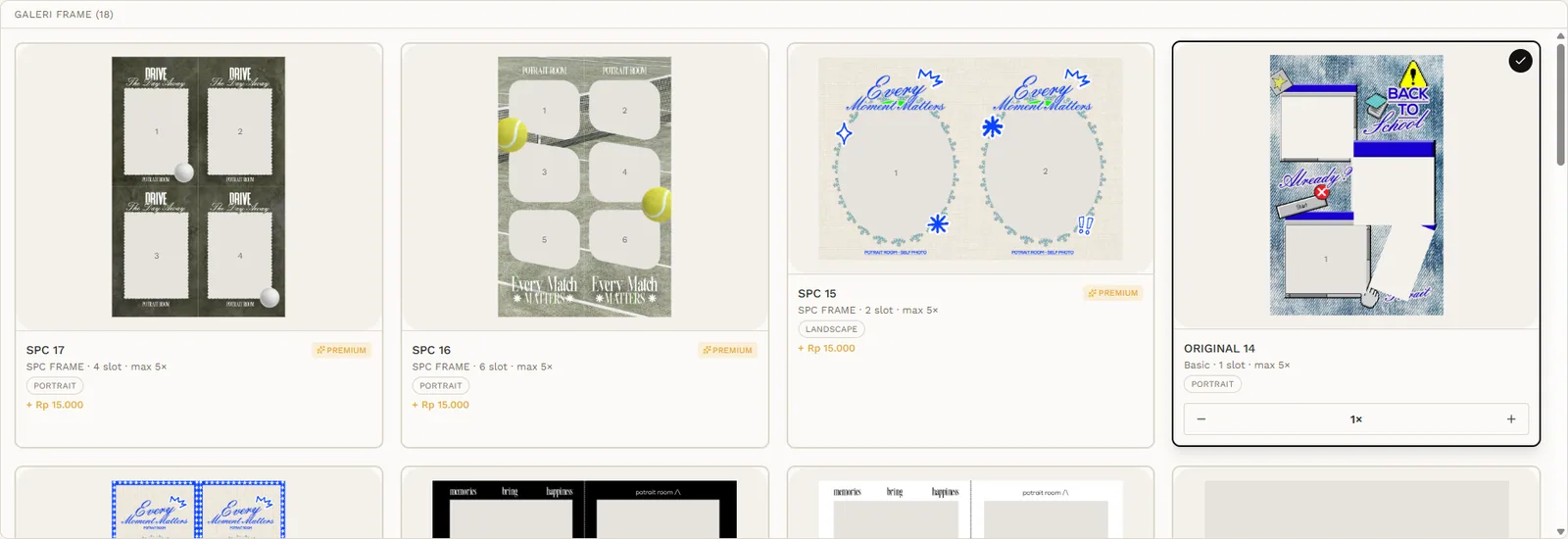Screen dimensions: 1568x539
Task: Click the ORIGINAL 14 Back to School thumbnail
Action: (1356, 185)
